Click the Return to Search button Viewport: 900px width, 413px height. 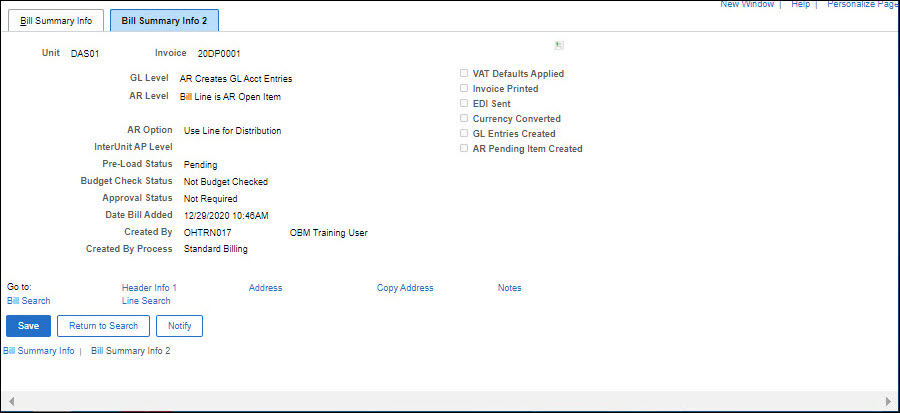pos(104,326)
